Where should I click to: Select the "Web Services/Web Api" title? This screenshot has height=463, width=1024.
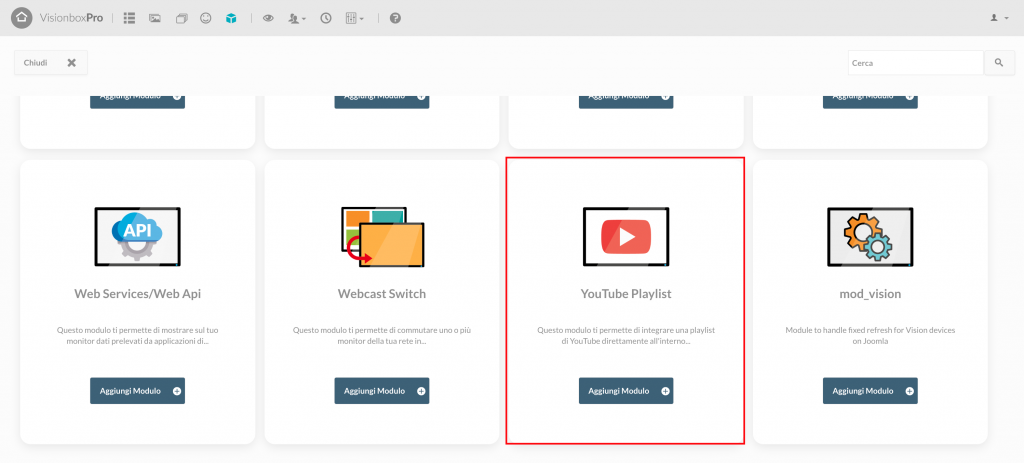138,294
